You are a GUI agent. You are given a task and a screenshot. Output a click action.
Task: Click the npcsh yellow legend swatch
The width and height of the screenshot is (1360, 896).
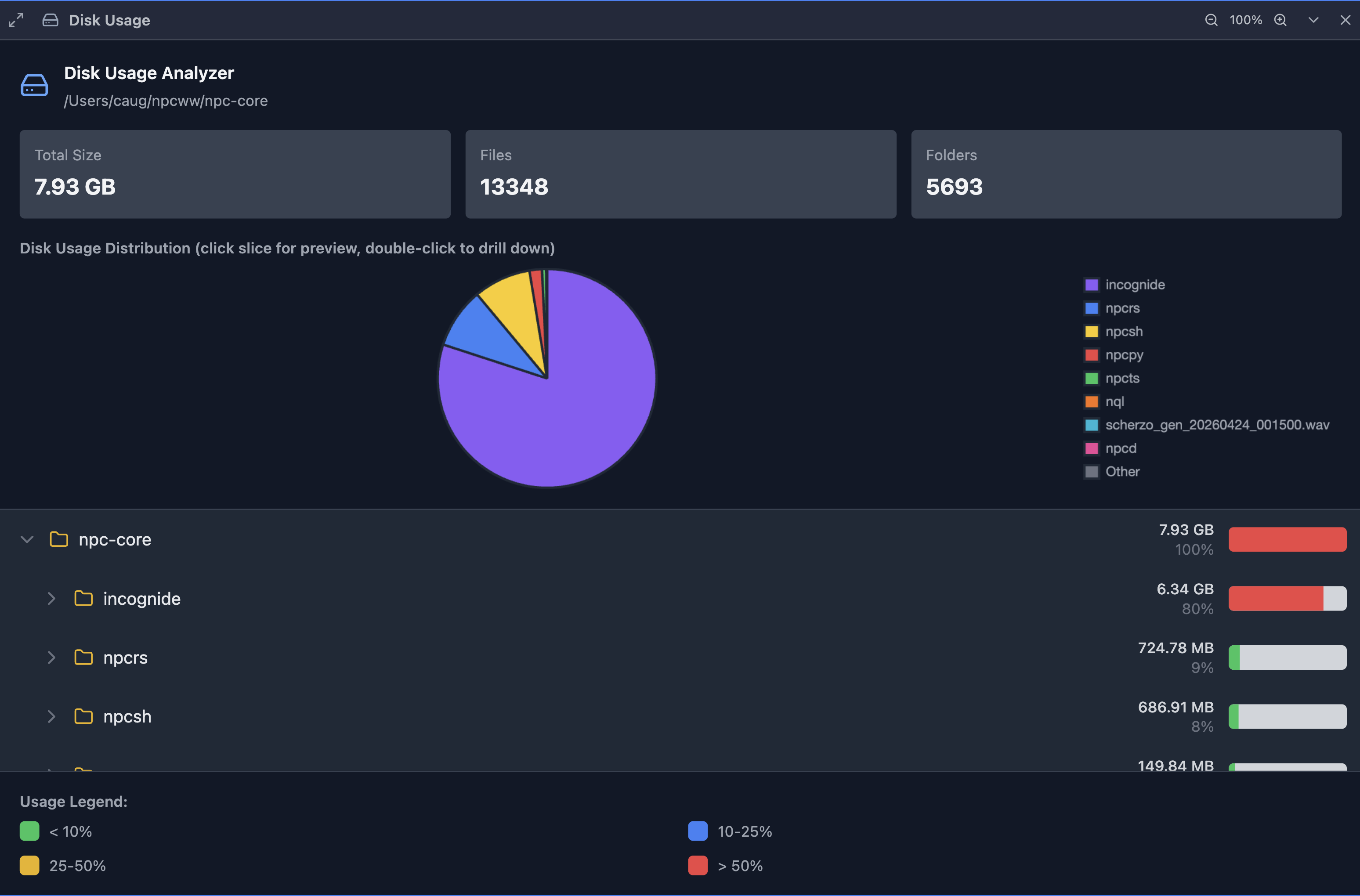(1092, 332)
